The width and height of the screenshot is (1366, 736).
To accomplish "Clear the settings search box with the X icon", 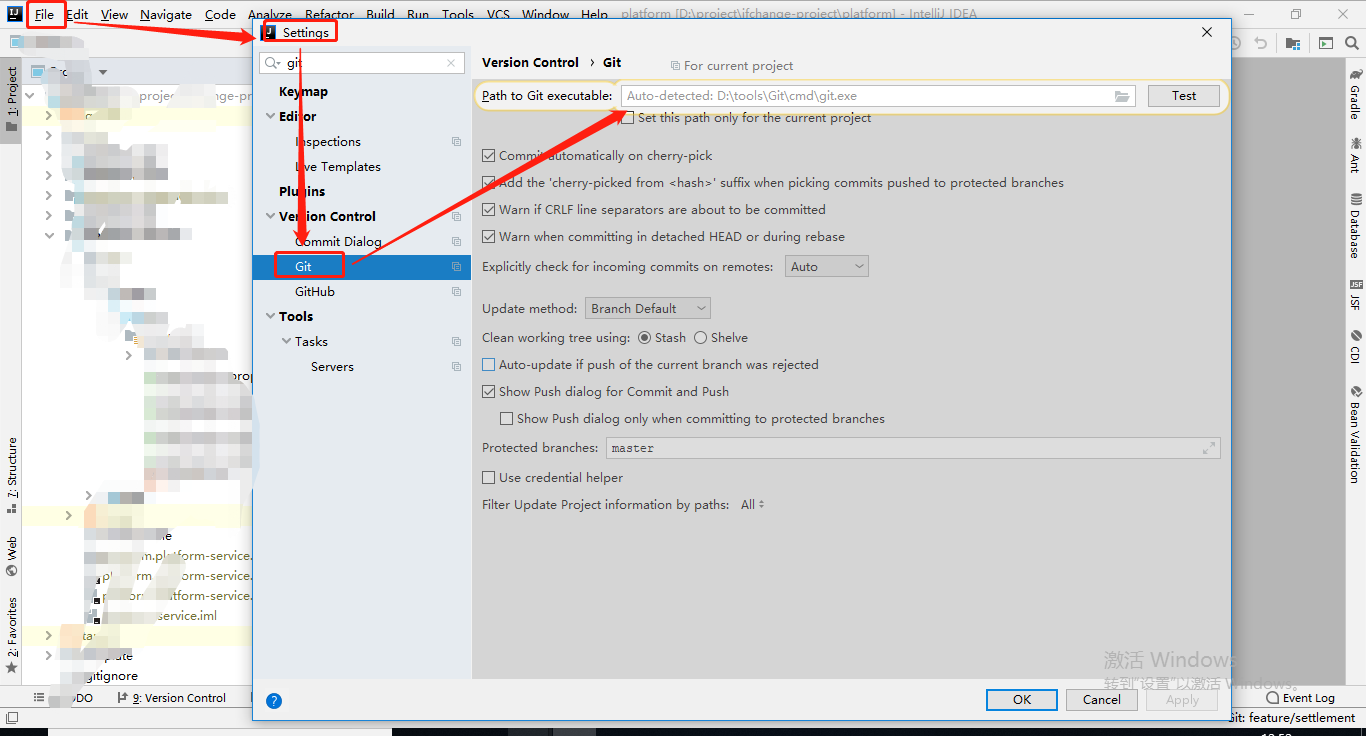I will coord(451,63).
